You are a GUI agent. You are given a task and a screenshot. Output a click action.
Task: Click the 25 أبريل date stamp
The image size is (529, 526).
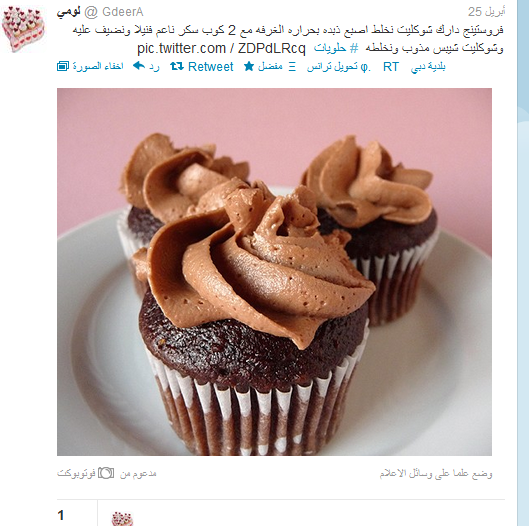pyautogui.click(x=486, y=12)
